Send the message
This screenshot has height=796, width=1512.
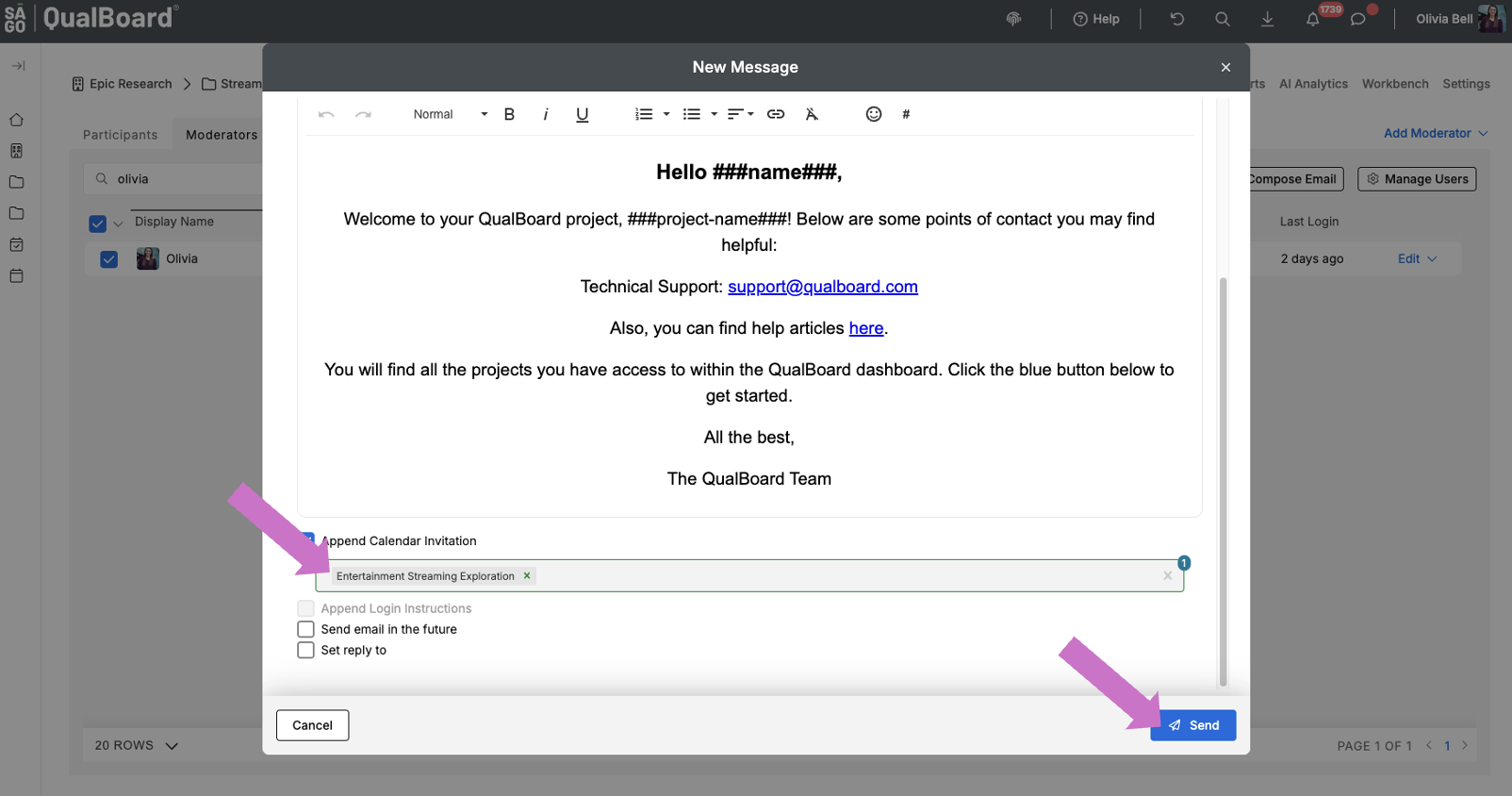coord(1192,725)
